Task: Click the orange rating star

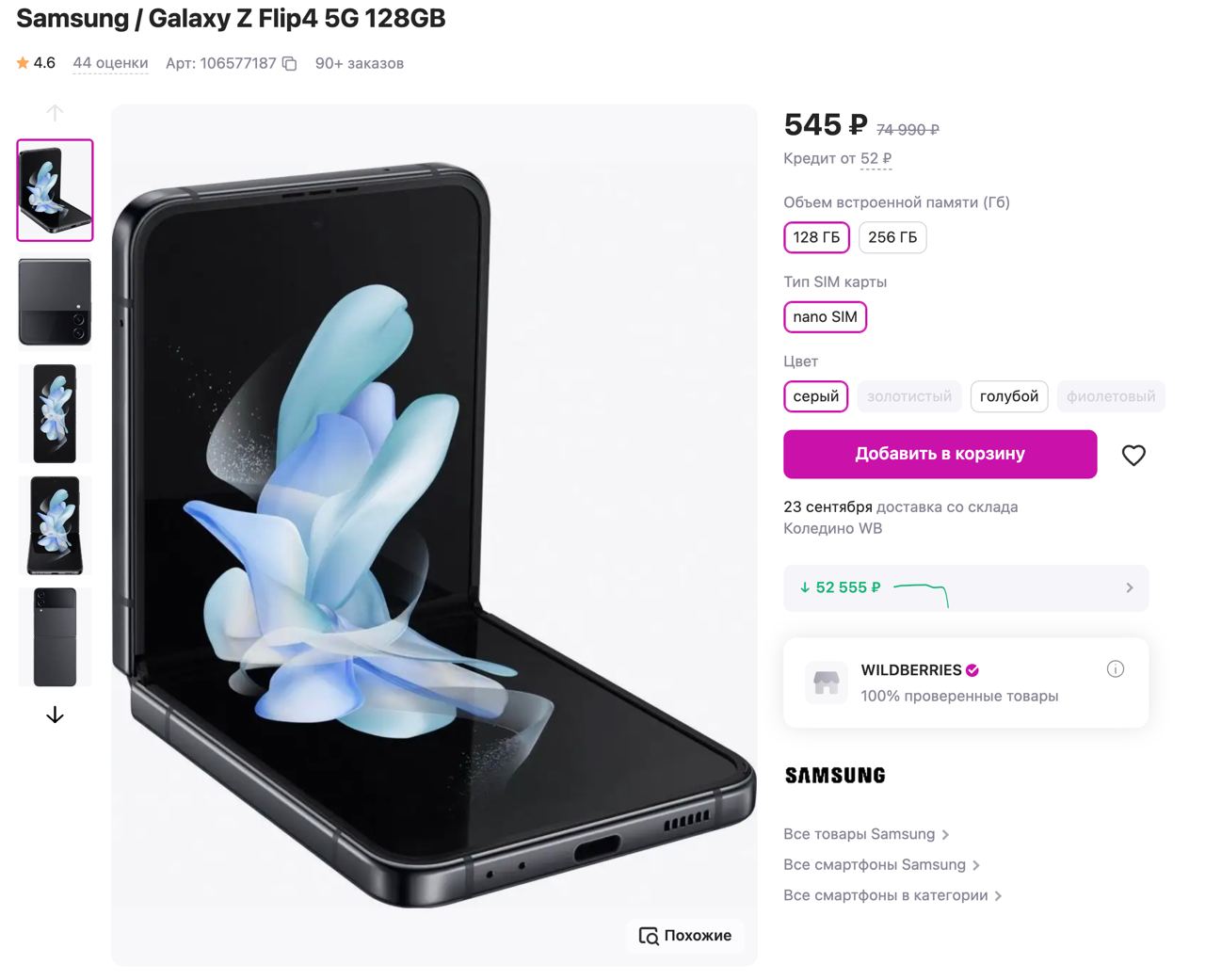Action: click(x=23, y=63)
